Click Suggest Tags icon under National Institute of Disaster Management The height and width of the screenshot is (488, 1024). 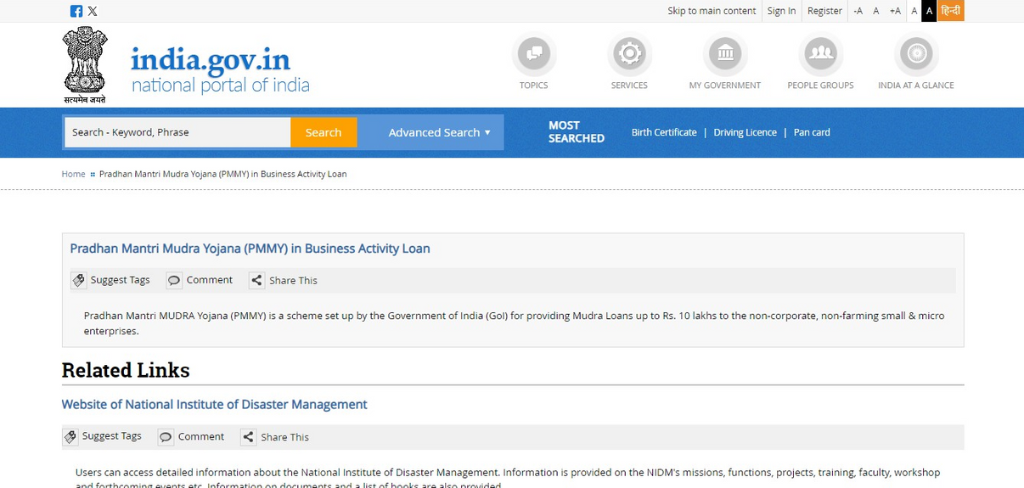click(71, 437)
